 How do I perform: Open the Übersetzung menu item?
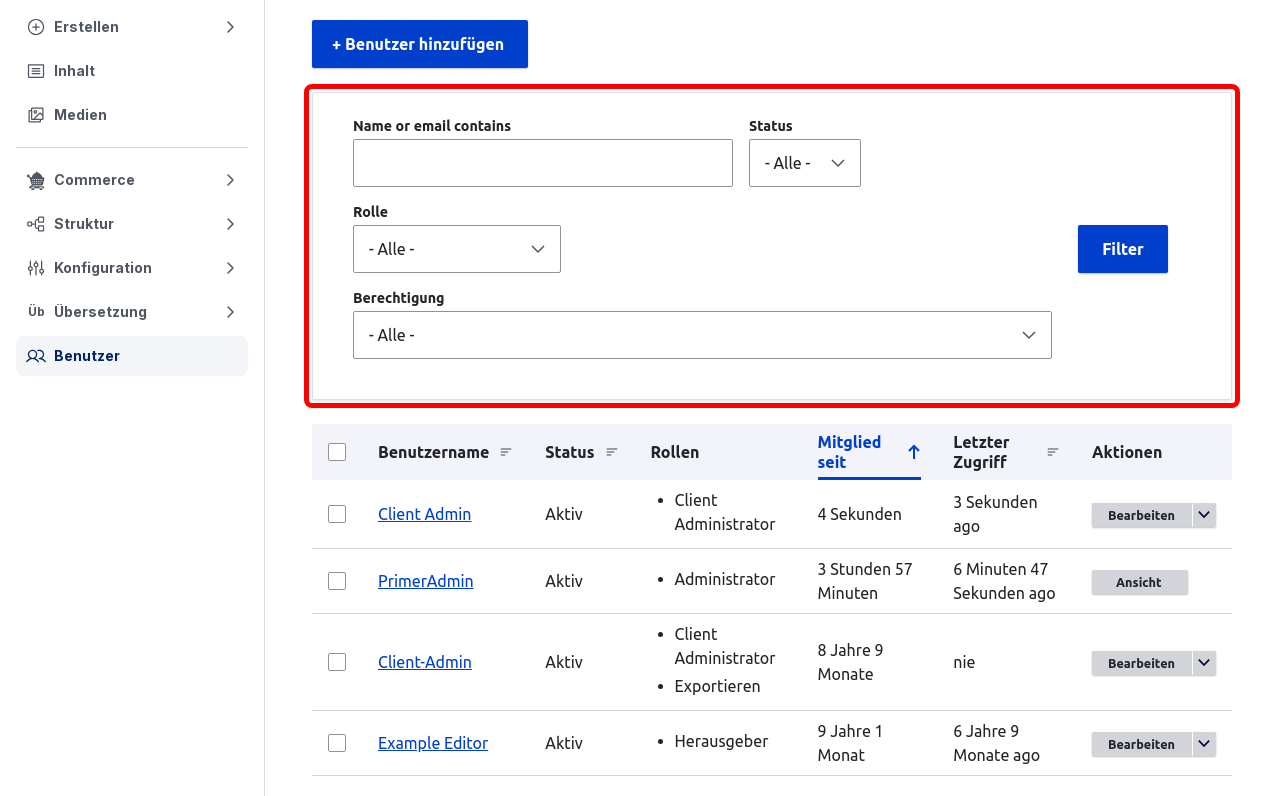[x=132, y=312]
